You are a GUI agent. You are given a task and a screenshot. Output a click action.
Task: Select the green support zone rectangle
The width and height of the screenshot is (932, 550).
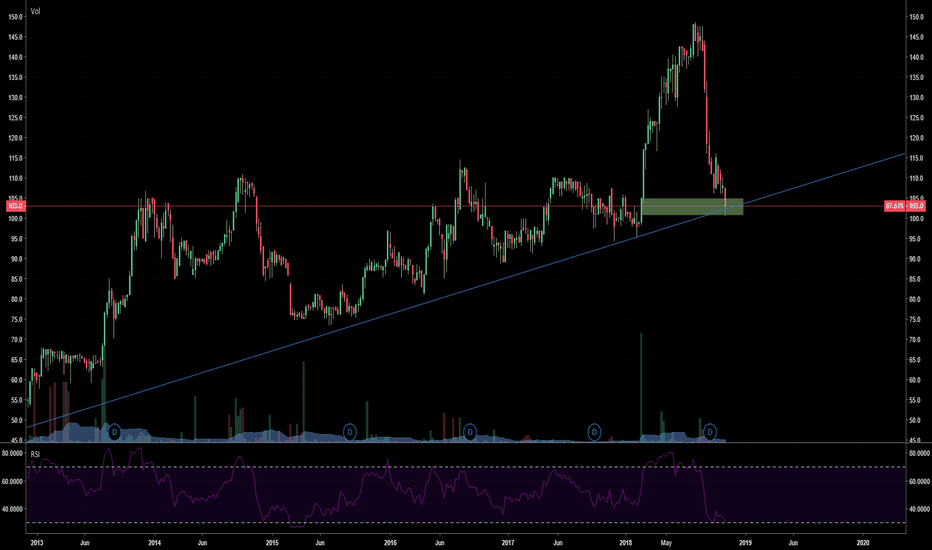(x=692, y=206)
